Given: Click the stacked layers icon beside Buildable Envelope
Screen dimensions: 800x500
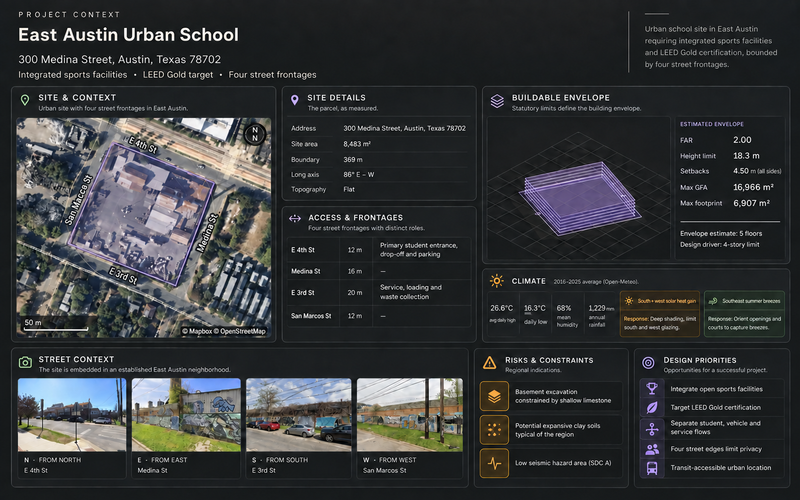Looking at the screenshot, I should coord(497,101).
